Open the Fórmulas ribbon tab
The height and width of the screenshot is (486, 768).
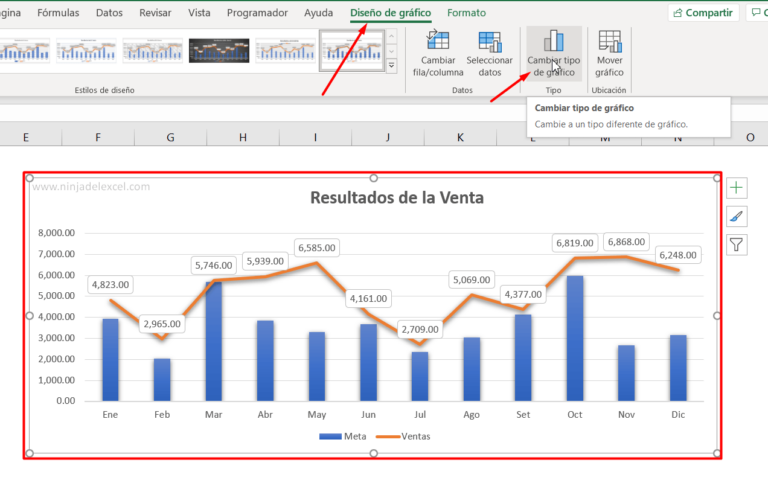[59, 13]
